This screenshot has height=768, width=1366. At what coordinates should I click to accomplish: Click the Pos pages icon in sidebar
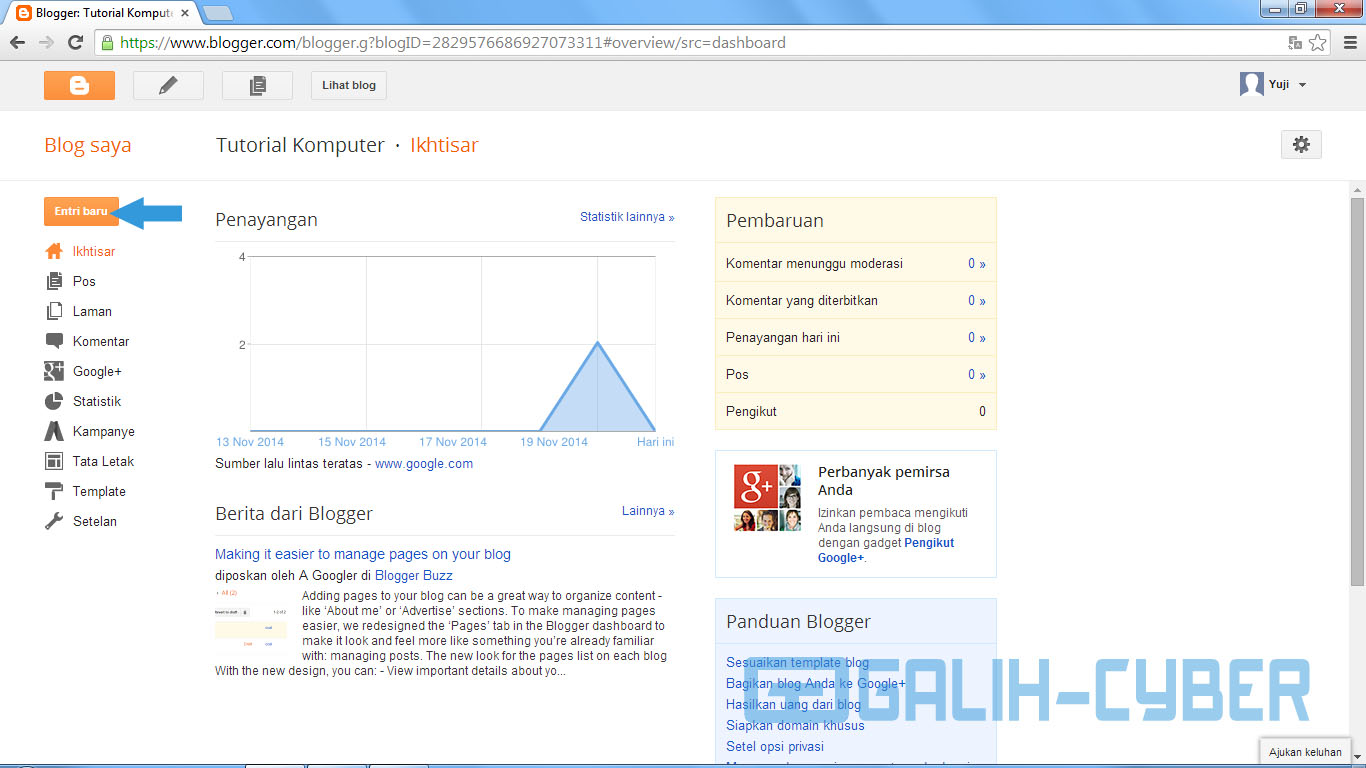tap(54, 281)
